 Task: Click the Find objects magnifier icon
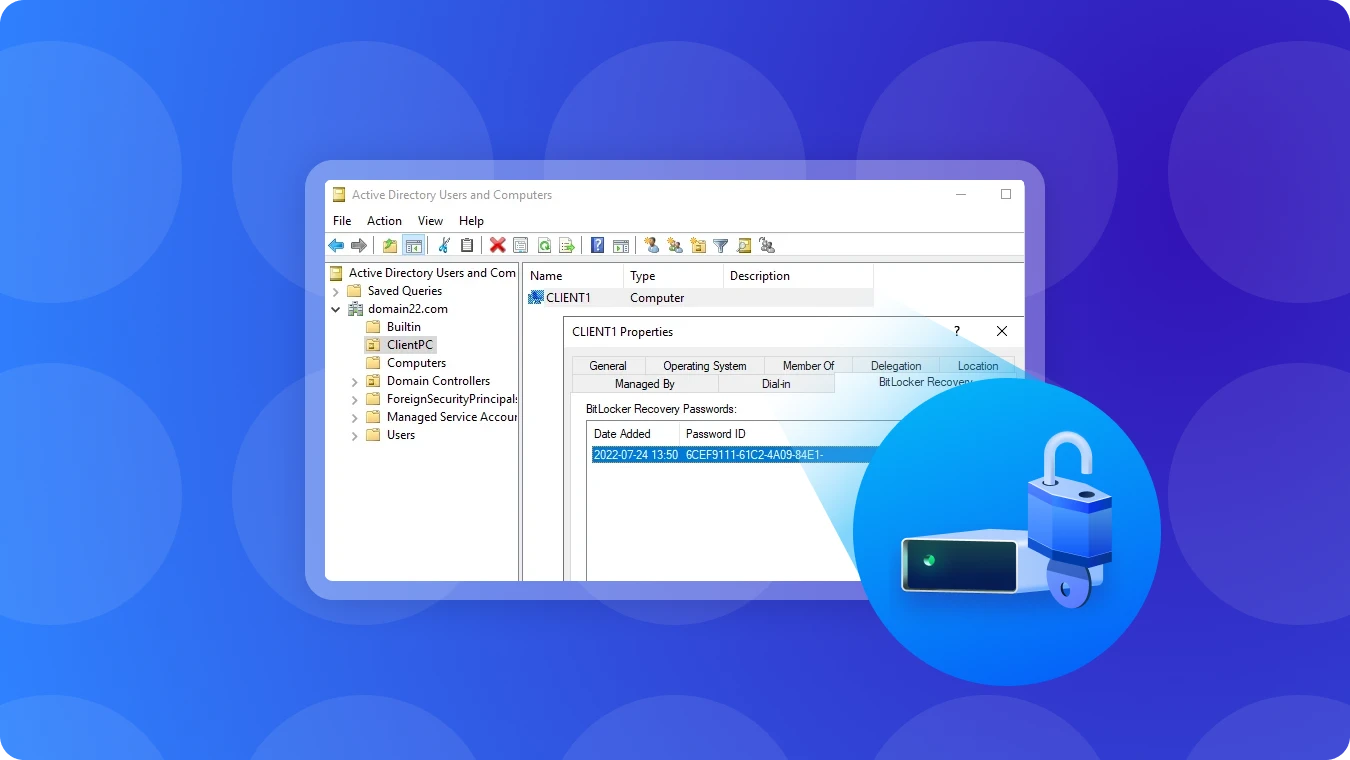click(744, 245)
